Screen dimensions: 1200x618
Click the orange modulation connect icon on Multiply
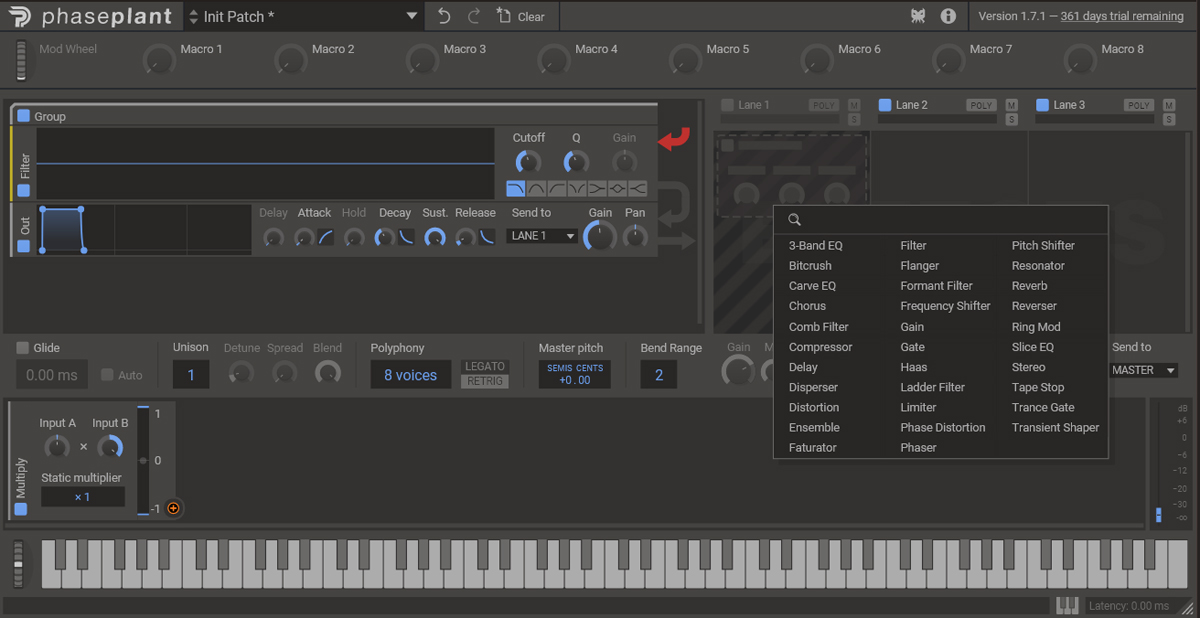173,508
